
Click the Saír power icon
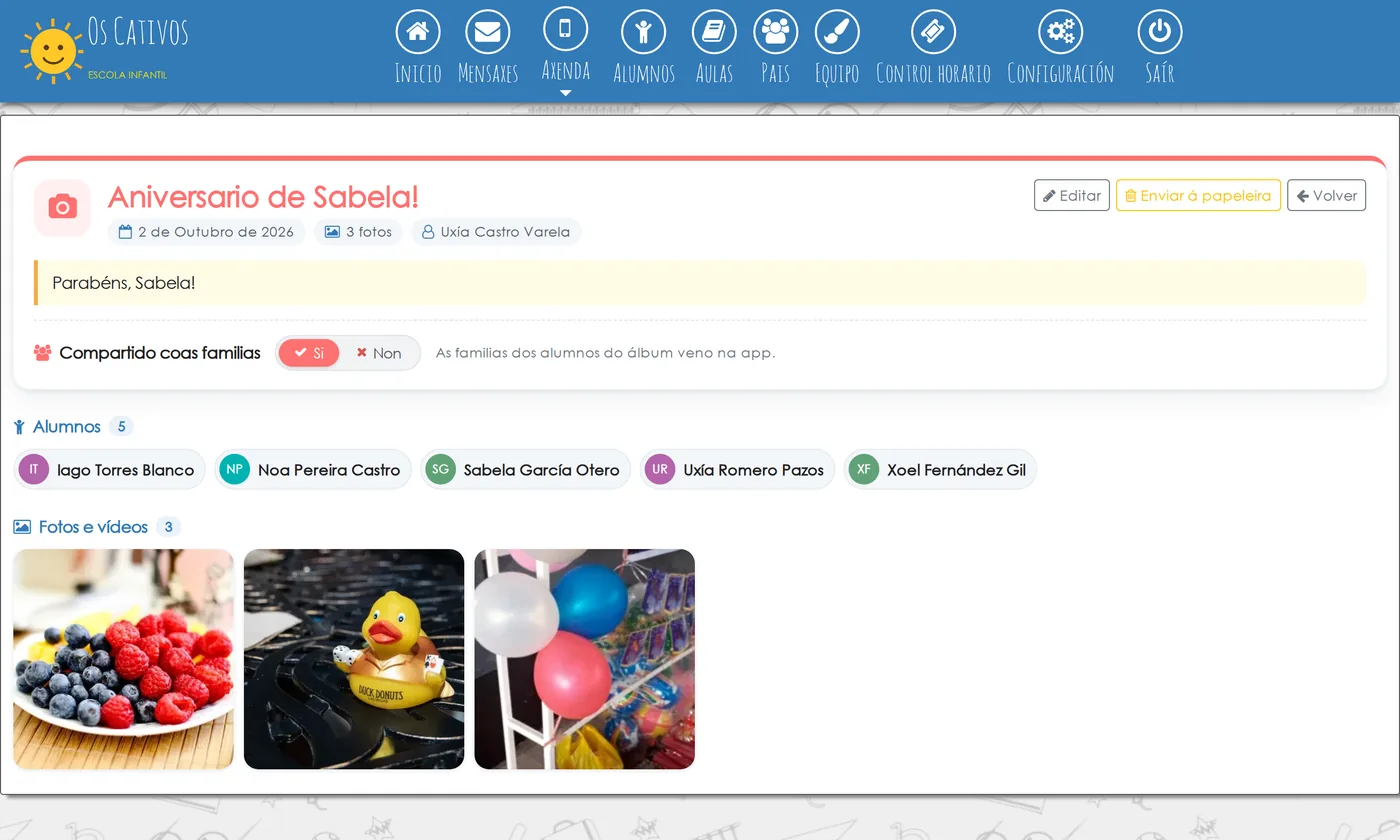[1160, 32]
